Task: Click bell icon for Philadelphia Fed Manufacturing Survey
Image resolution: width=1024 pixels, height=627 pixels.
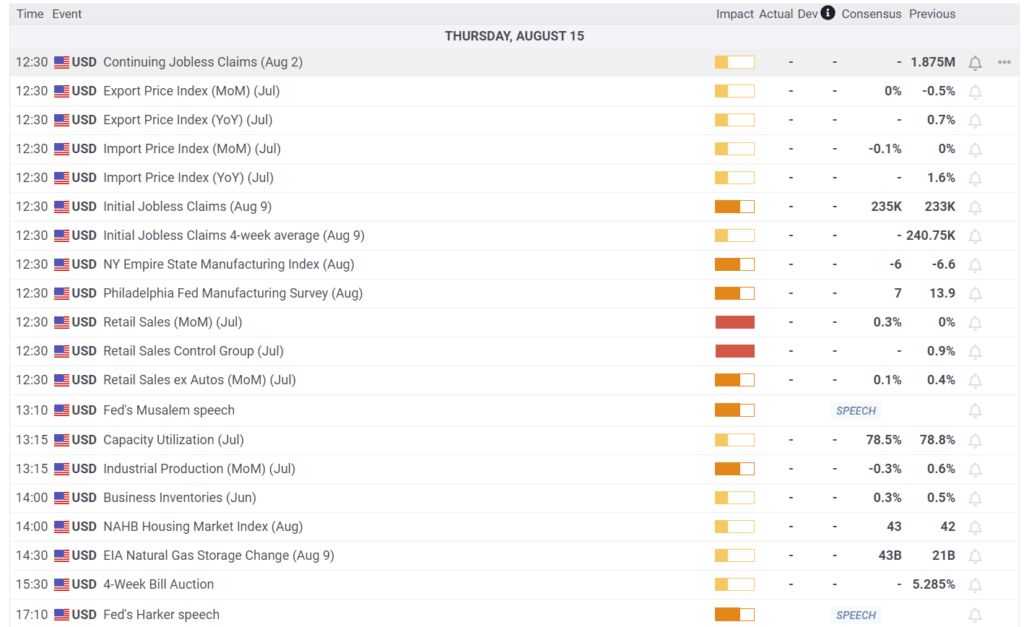Action: (x=975, y=294)
